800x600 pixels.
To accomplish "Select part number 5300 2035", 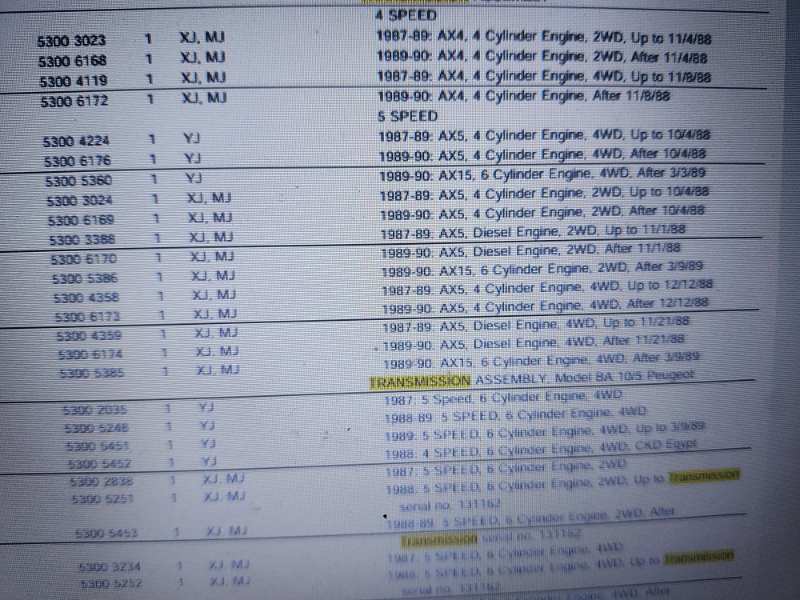I will (x=97, y=409).
